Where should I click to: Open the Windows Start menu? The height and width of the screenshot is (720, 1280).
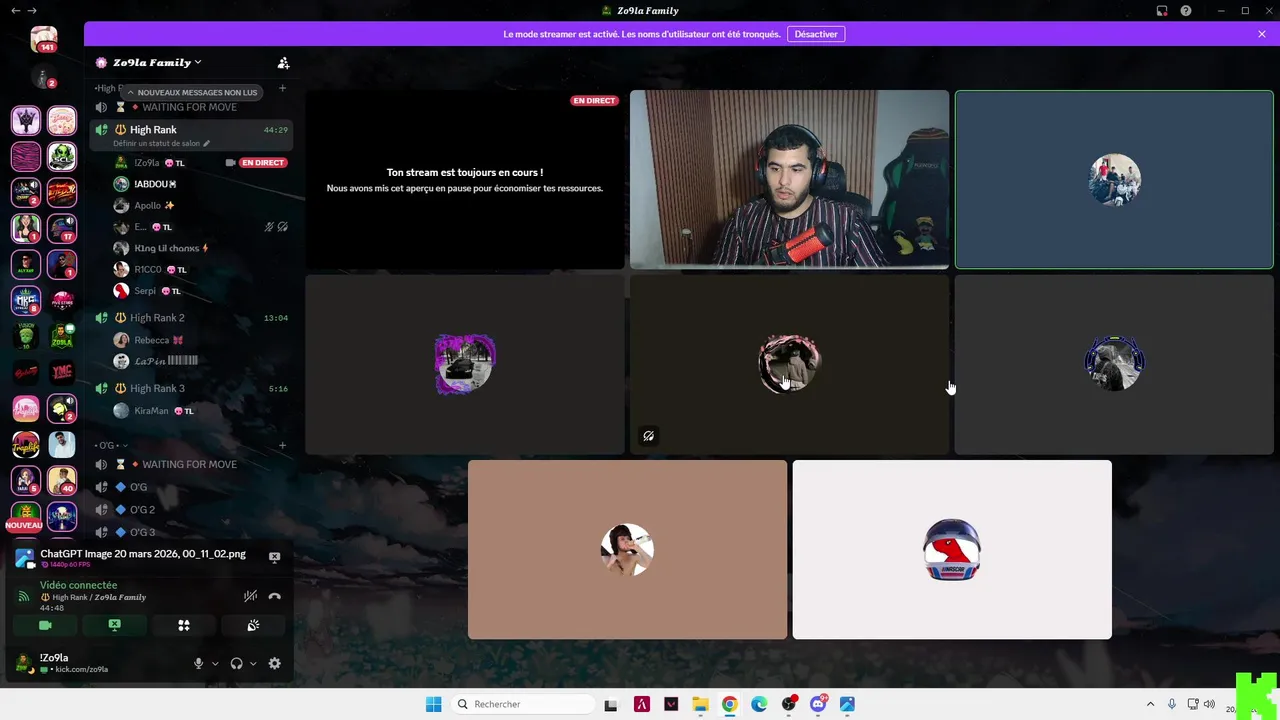433,704
